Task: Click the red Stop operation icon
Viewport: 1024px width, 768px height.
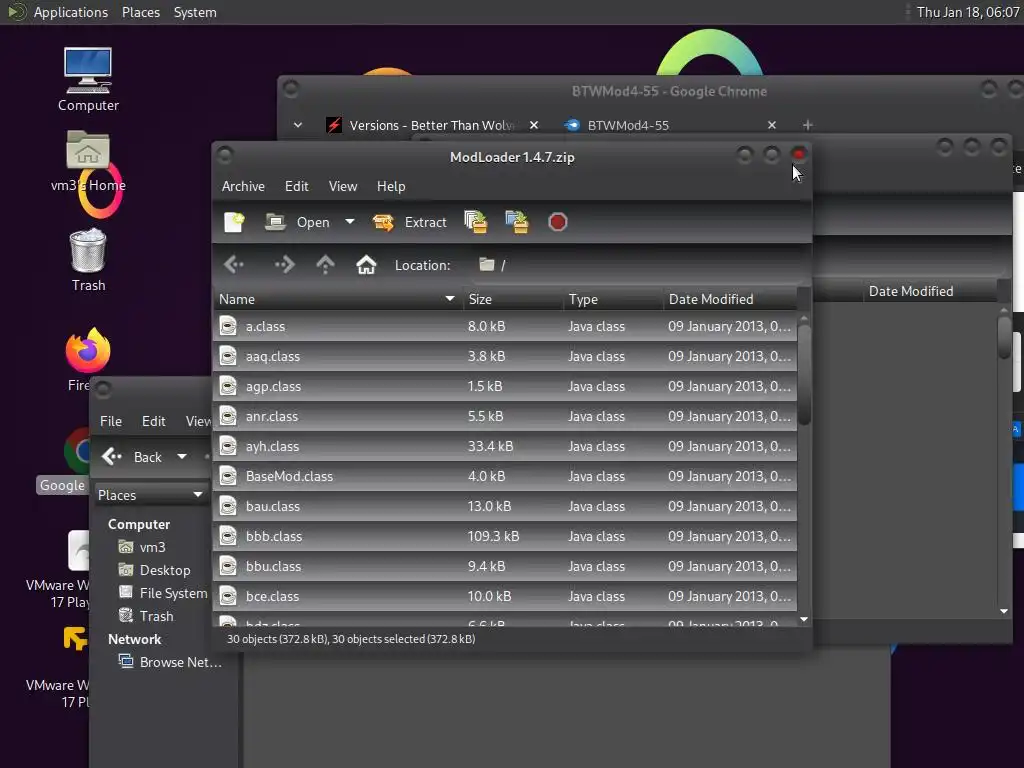Action: [558, 222]
